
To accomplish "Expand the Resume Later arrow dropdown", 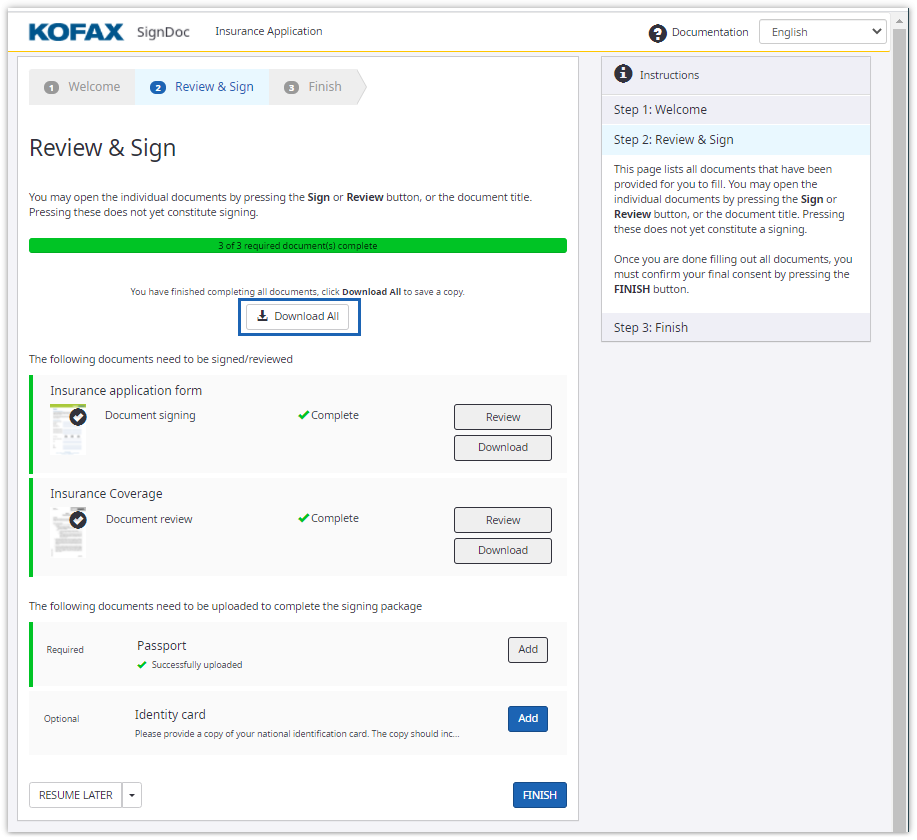I will pos(132,795).
